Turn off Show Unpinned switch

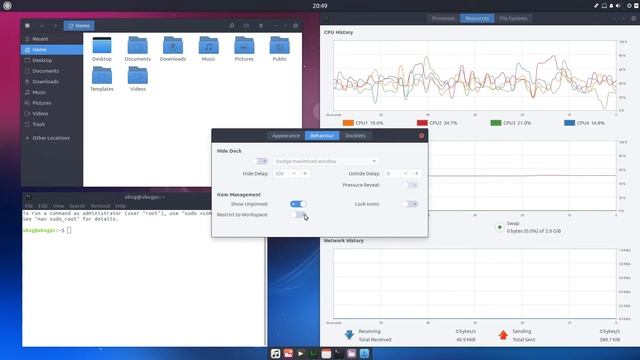coord(298,204)
